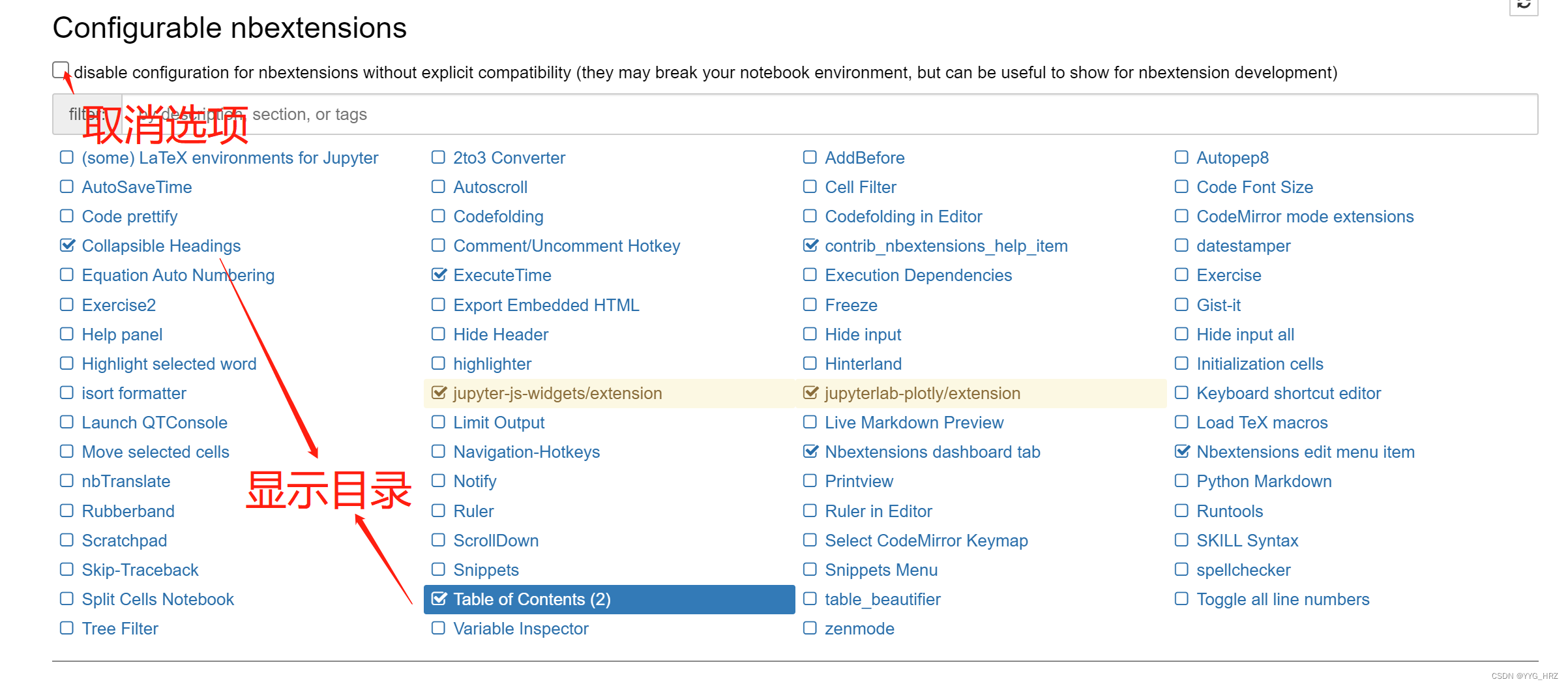1568x686 pixels.
Task: Open the Highlight selected word link
Action: (169, 364)
